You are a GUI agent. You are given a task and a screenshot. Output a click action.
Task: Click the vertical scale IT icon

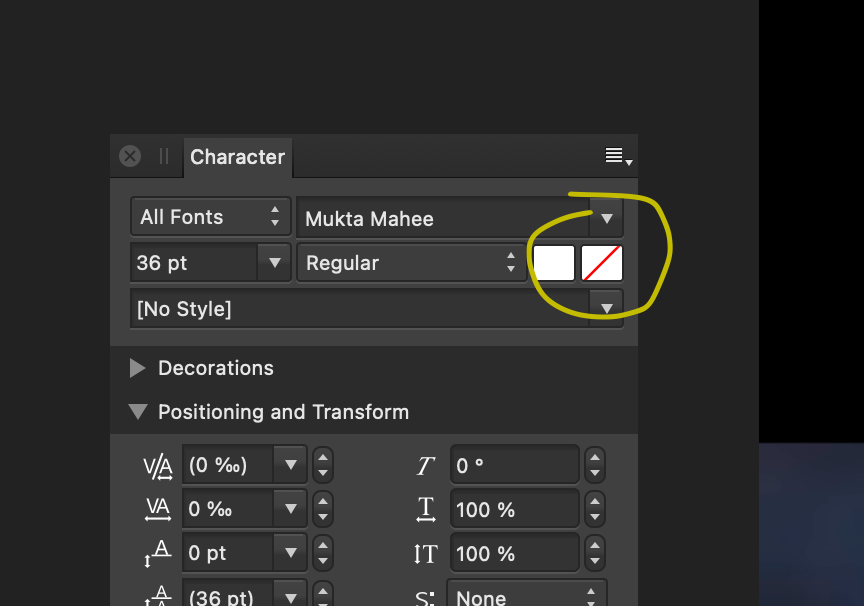coord(426,552)
